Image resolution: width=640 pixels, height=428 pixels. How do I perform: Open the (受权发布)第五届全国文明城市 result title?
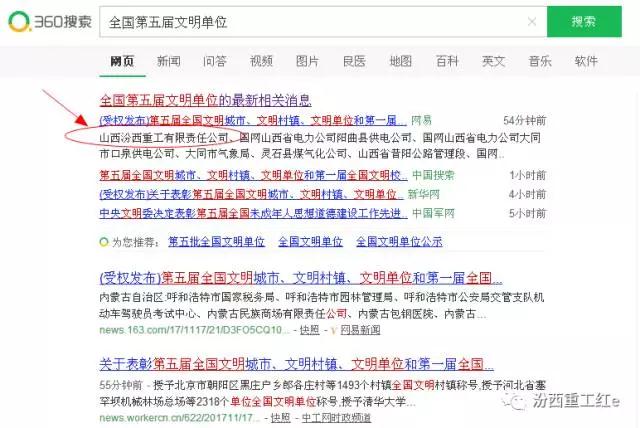[x=301, y=278]
